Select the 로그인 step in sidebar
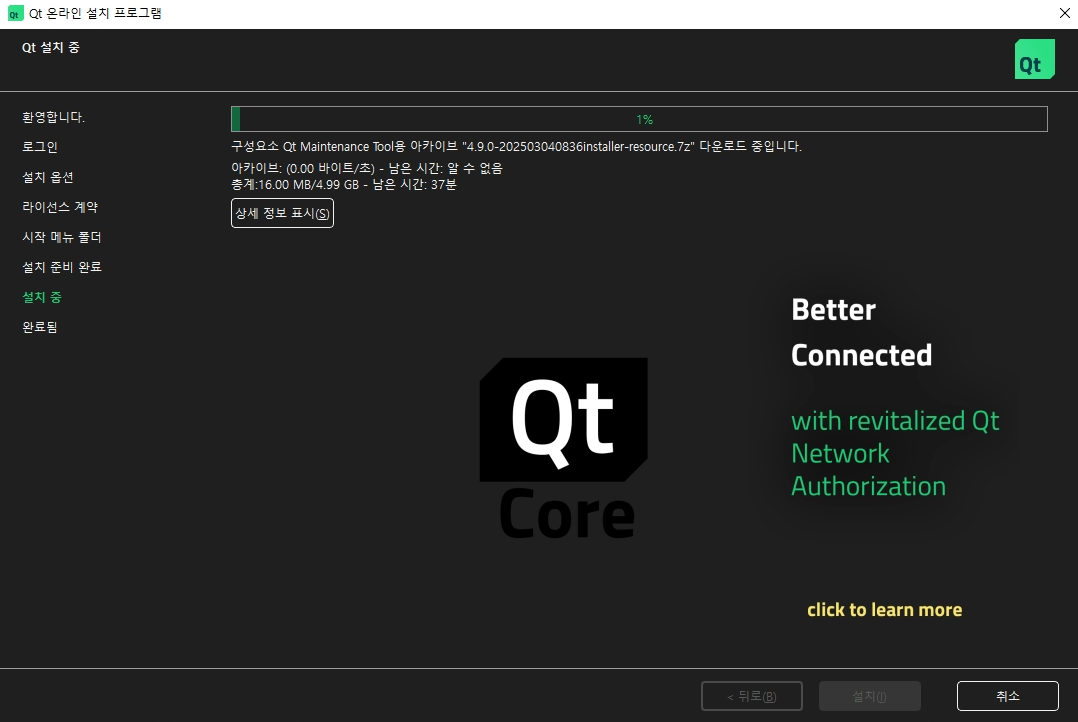Image resolution: width=1078 pixels, height=722 pixels. pos(40,147)
